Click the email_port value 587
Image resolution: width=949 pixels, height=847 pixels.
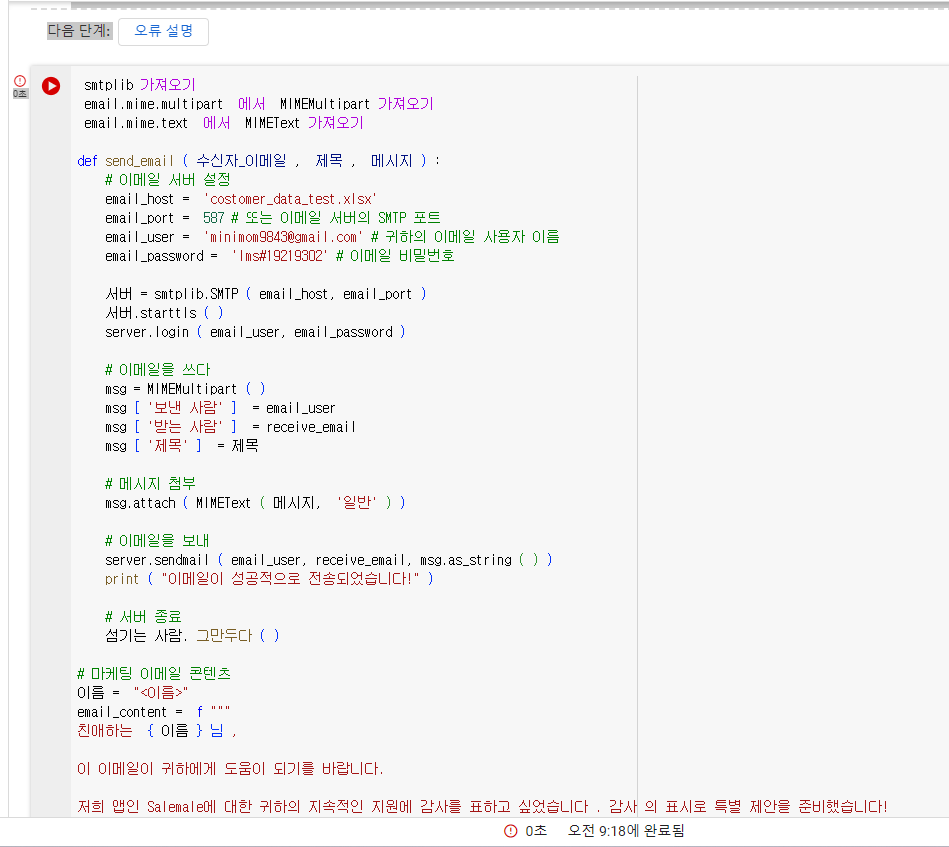coord(214,218)
